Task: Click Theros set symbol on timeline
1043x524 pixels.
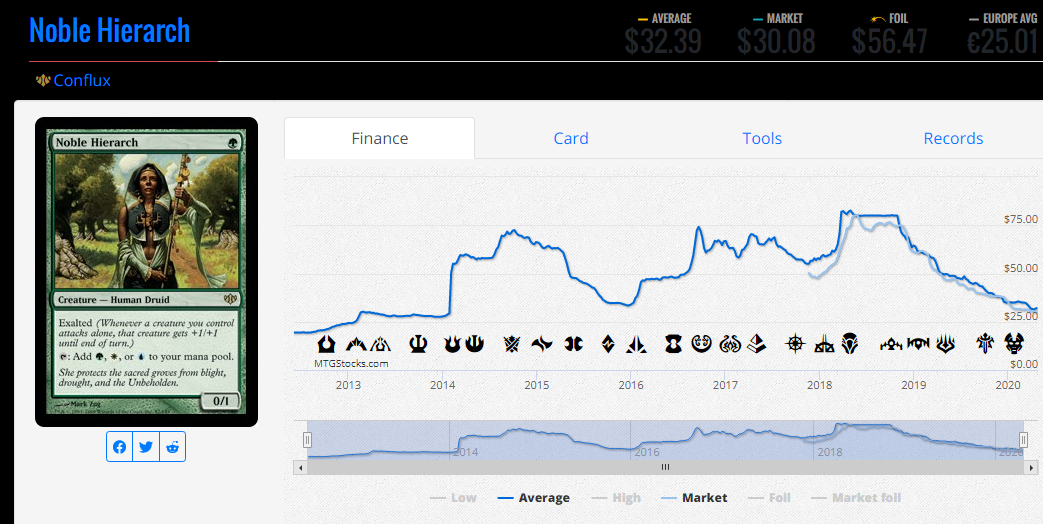Action: (418, 344)
